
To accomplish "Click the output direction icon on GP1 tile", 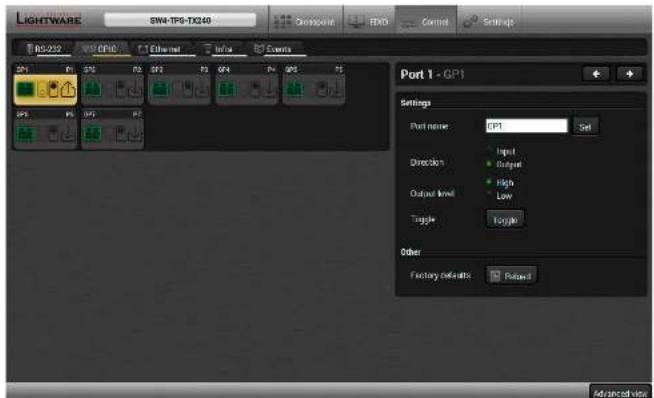I will (68, 89).
